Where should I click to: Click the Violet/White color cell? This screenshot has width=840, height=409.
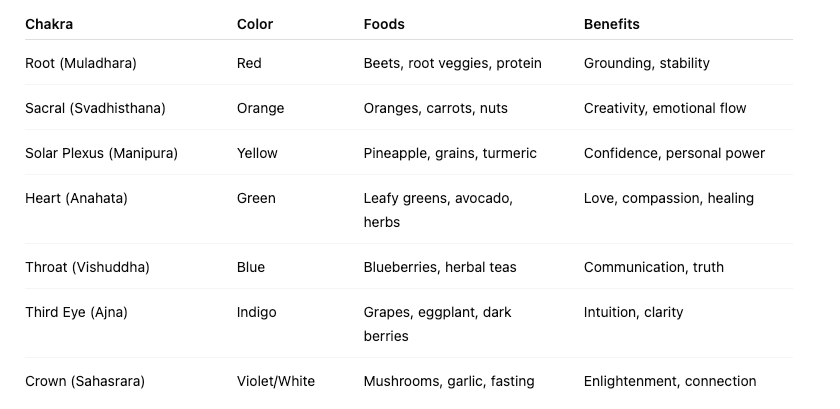[276, 382]
